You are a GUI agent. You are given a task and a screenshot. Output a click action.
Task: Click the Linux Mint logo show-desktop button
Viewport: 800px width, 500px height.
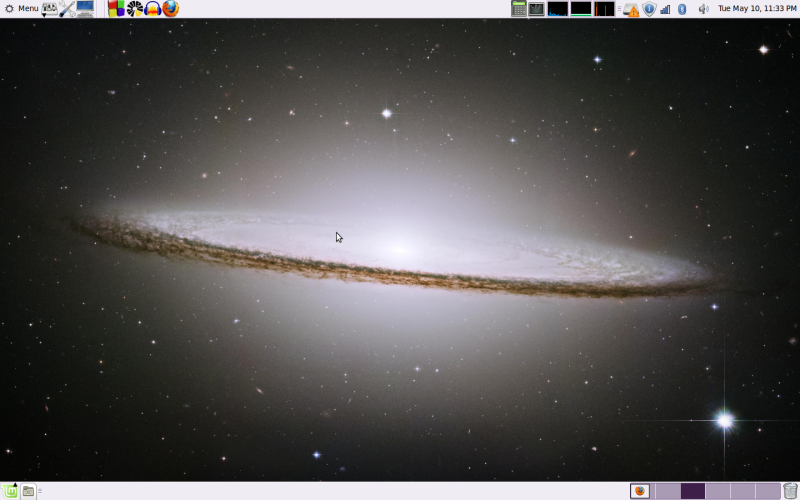[x=9, y=491]
